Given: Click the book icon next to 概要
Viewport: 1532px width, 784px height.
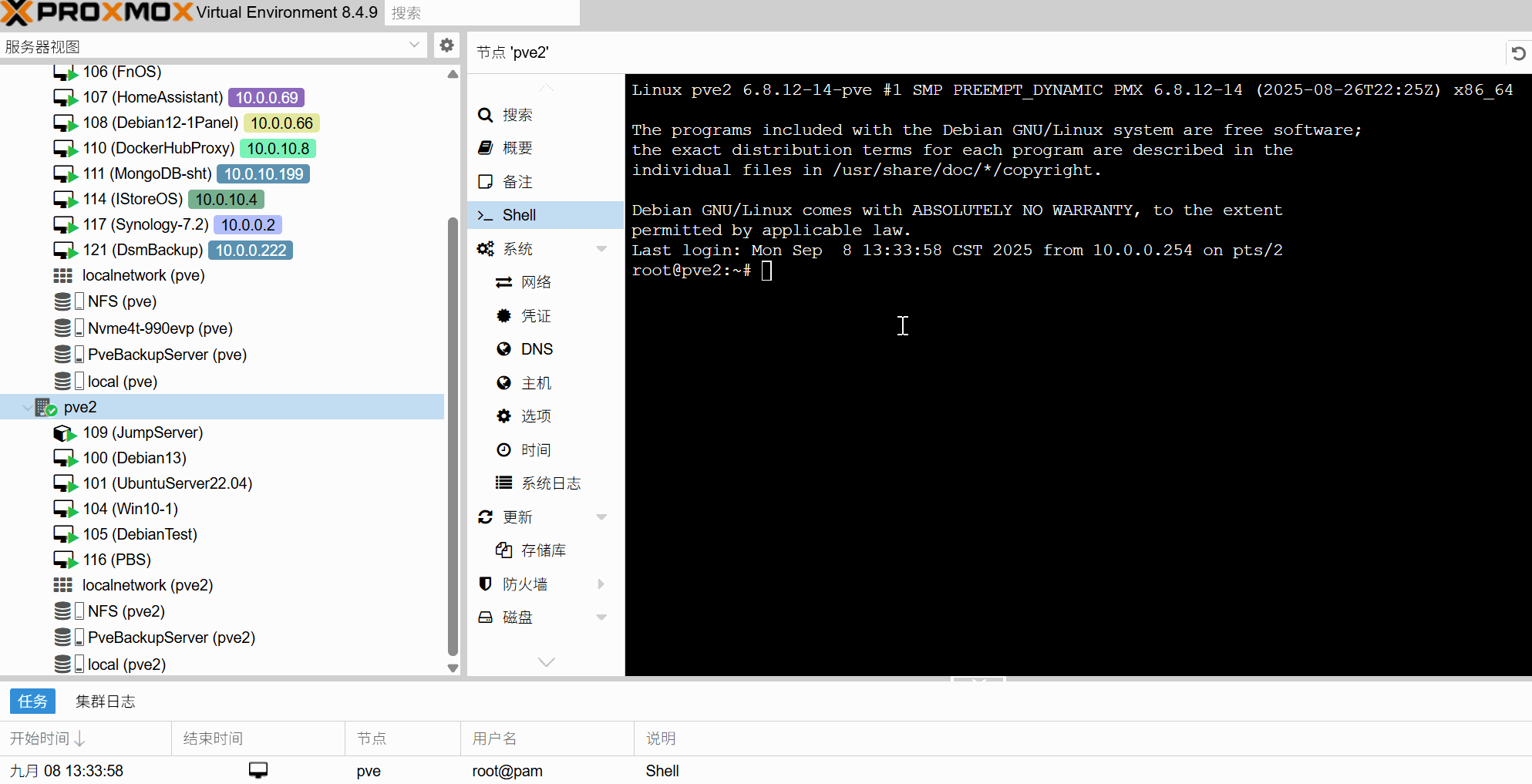Looking at the screenshot, I should (485, 148).
